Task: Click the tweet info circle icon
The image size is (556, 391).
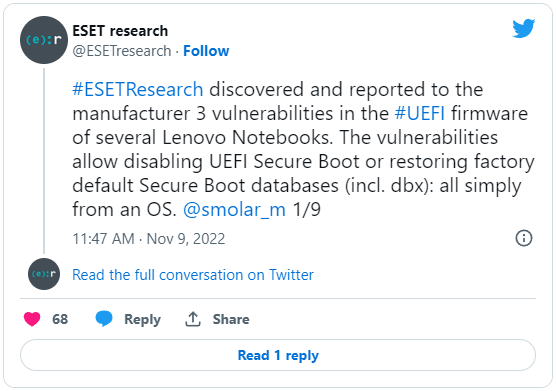Action: click(x=524, y=238)
